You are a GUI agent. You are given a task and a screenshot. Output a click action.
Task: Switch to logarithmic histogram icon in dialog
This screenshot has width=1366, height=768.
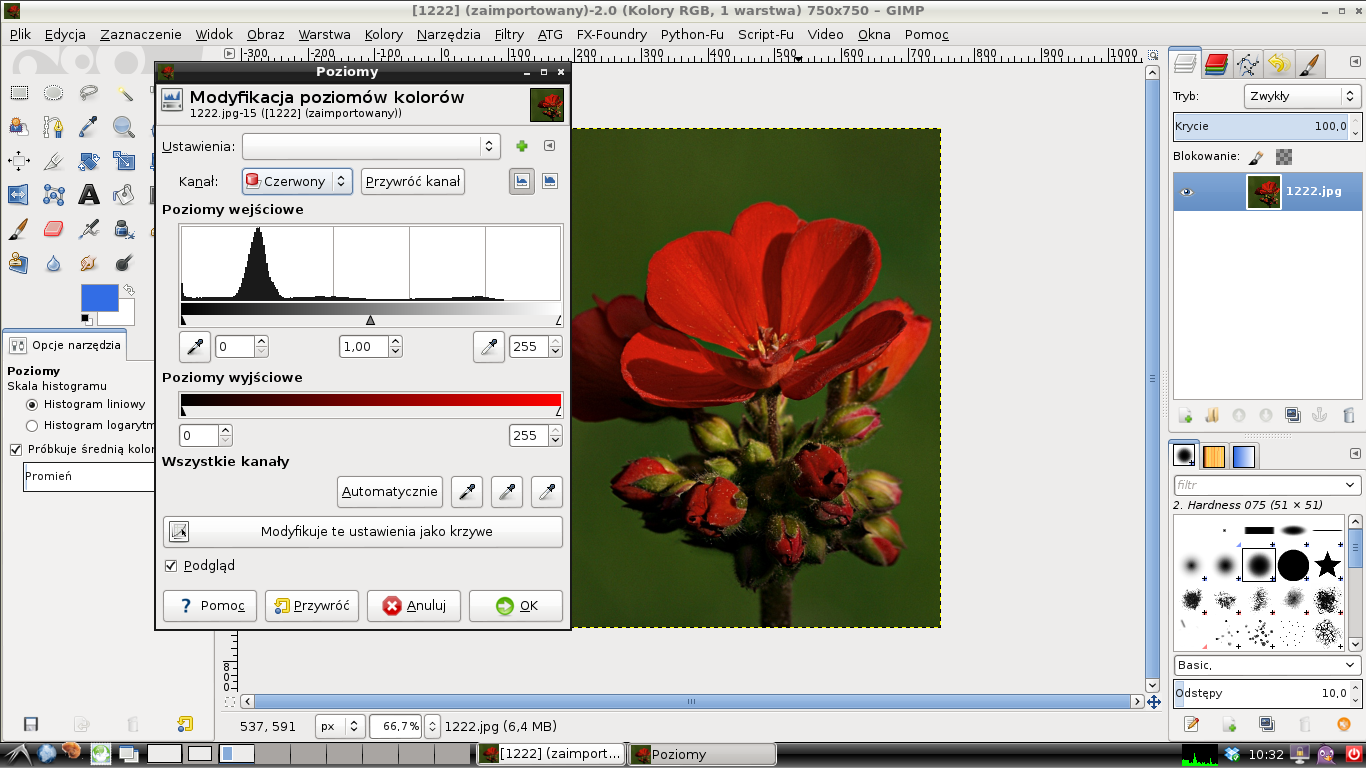point(549,181)
